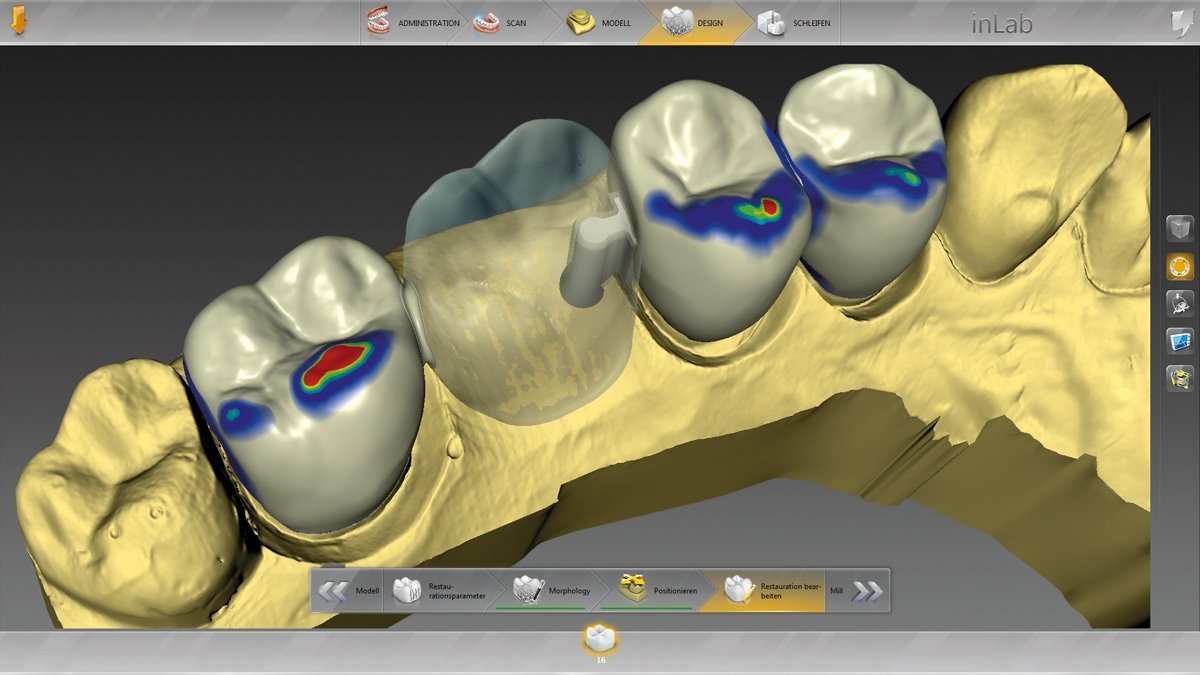The height and width of the screenshot is (675, 1200).
Task: Go back with the double left arrows
Action: pyautogui.click(x=333, y=591)
